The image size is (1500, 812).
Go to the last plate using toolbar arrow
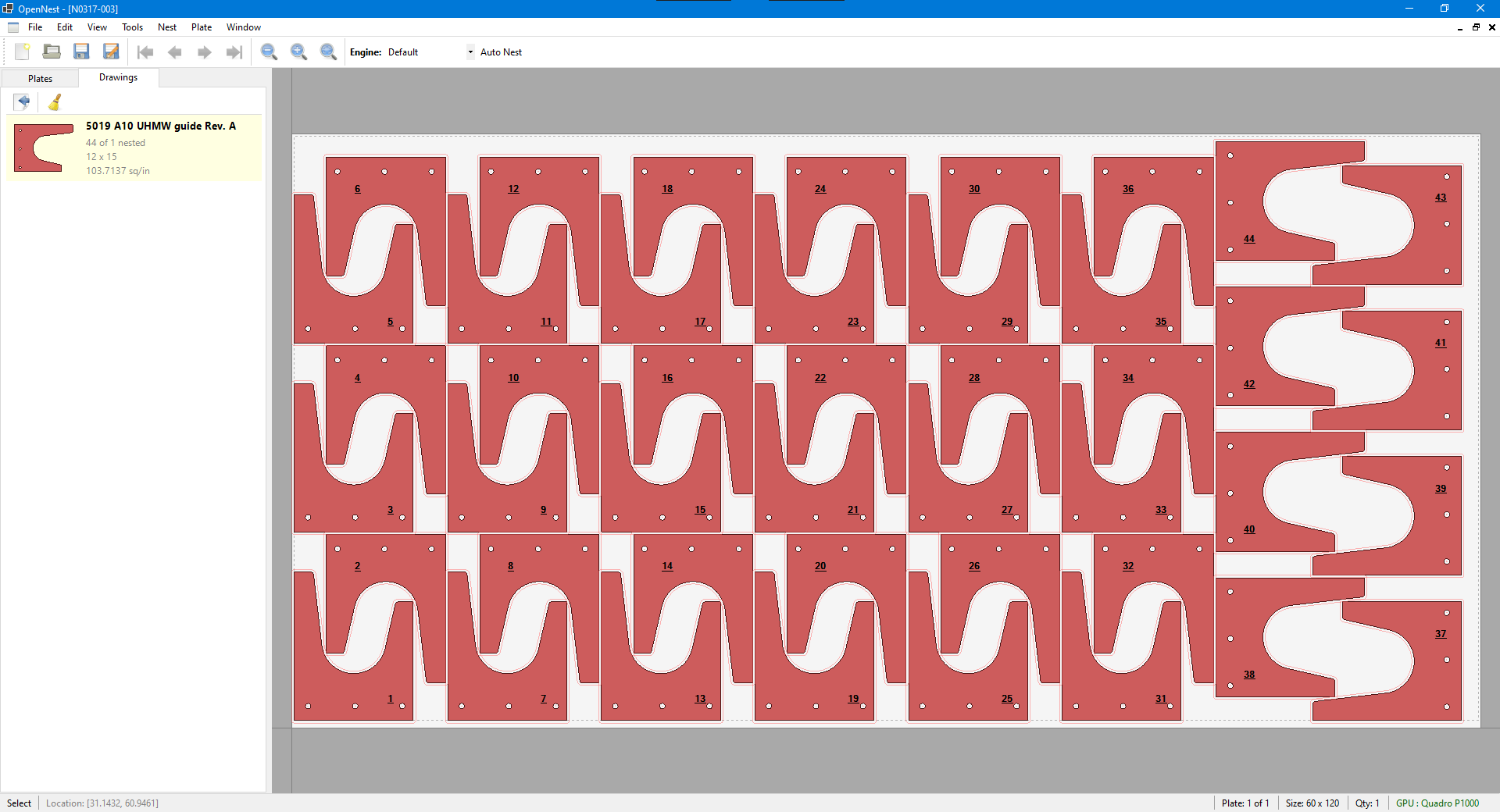[x=234, y=52]
